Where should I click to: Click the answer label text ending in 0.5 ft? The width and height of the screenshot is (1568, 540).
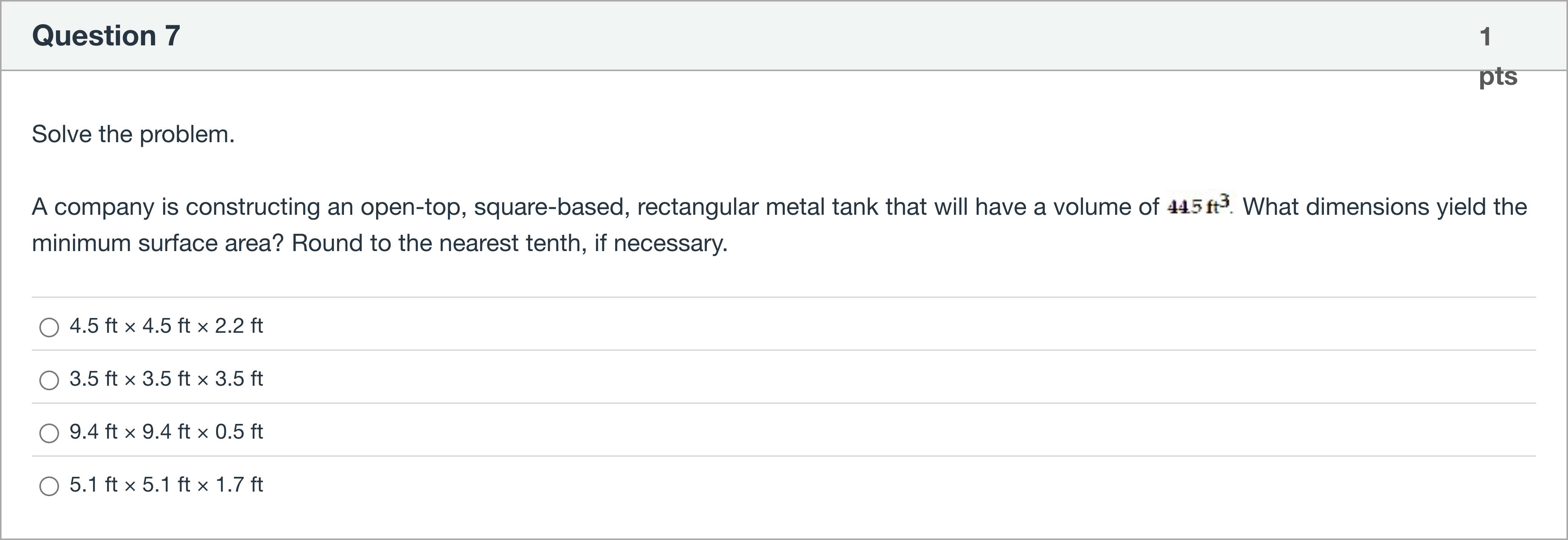click(x=166, y=432)
